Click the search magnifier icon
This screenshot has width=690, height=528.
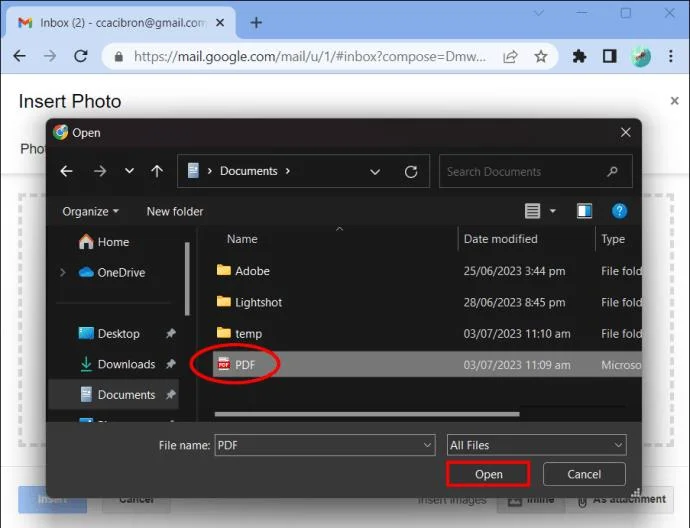pos(612,172)
